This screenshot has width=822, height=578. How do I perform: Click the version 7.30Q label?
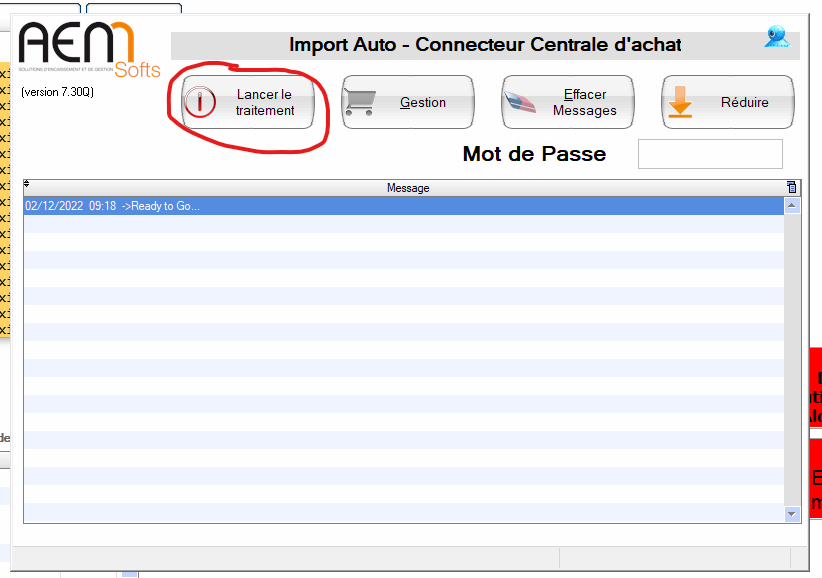point(57,92)
